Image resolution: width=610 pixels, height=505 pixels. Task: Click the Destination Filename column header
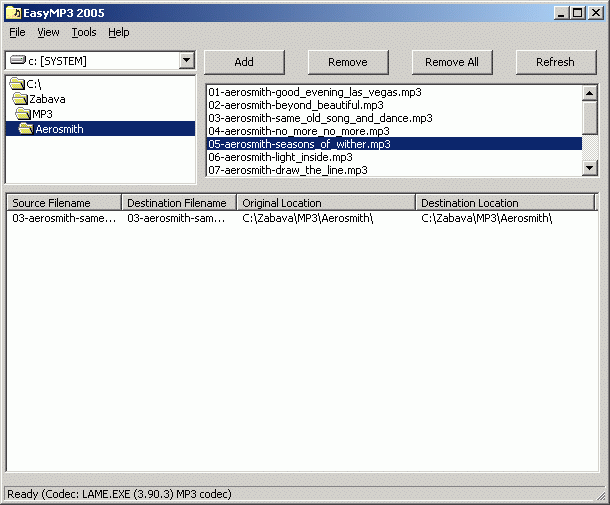[x=179, y=203]
